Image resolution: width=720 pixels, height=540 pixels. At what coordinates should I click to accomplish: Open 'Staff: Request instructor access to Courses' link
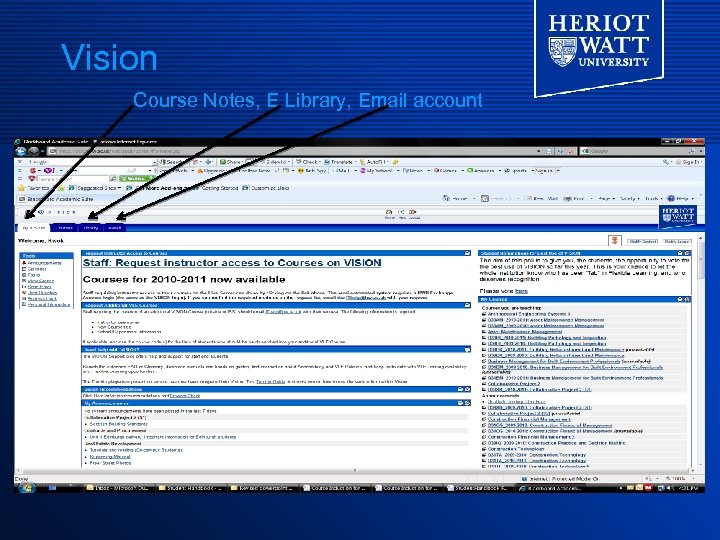(x=232, y=263)
